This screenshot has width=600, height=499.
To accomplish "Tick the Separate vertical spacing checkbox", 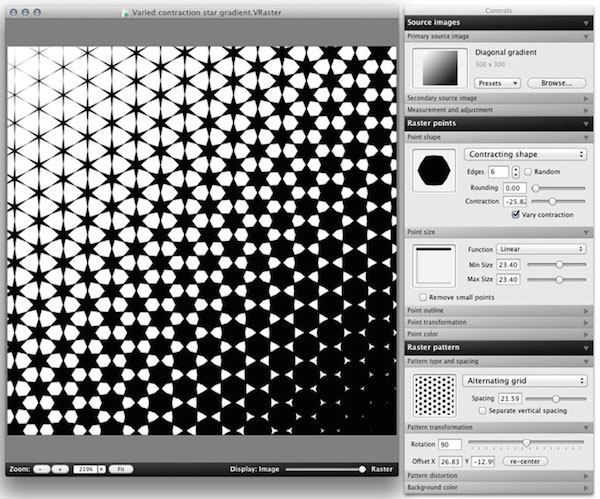I will click(484, 411).
